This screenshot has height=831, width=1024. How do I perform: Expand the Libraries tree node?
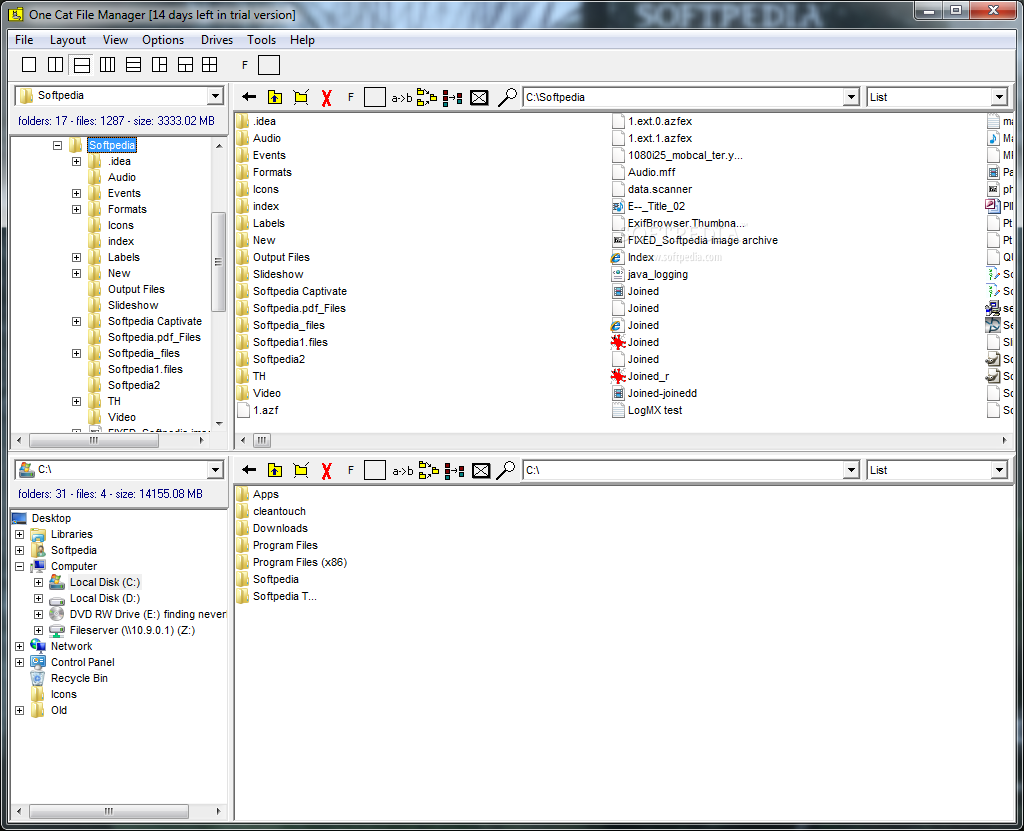tap(20, 534)
